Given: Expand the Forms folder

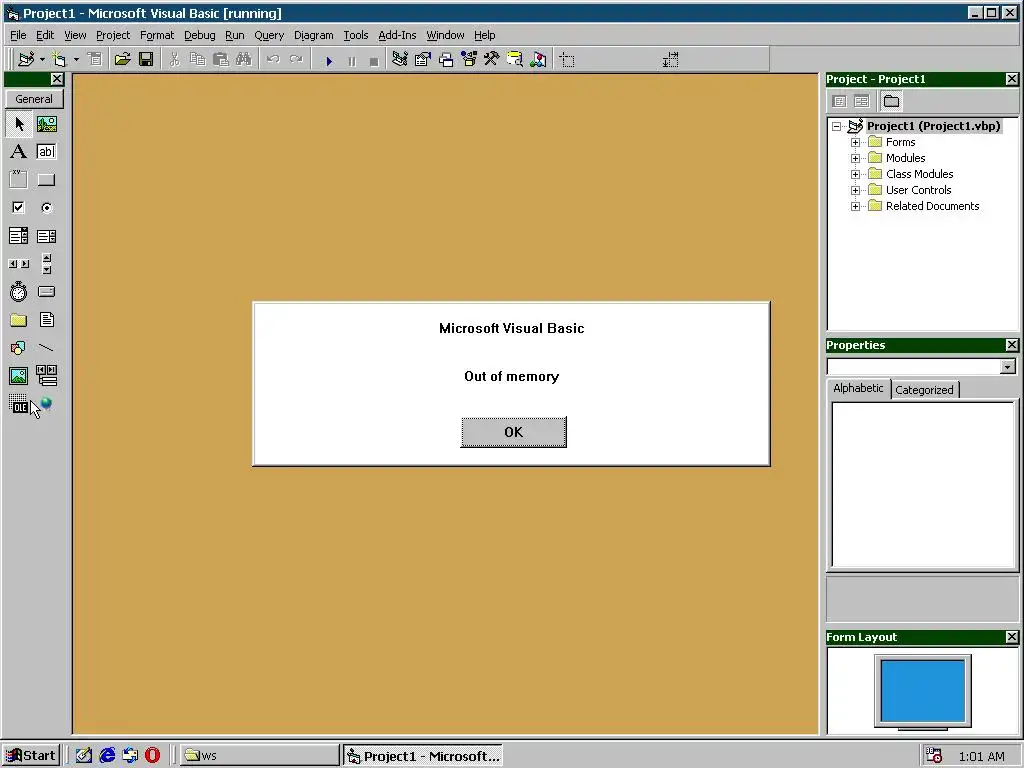Looking at the screenshot, I should pos(856,142).
